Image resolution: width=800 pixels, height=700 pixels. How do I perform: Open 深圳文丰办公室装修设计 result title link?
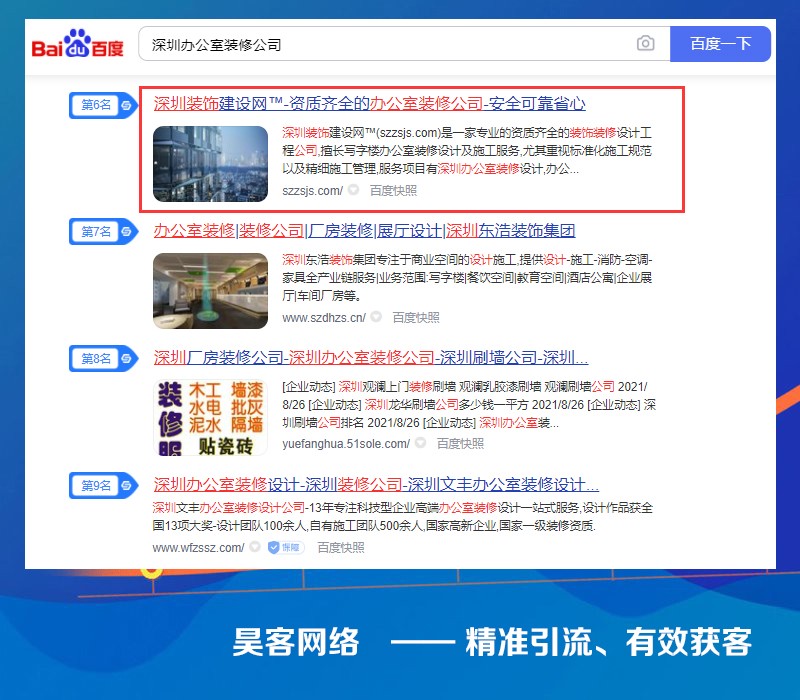376,485
